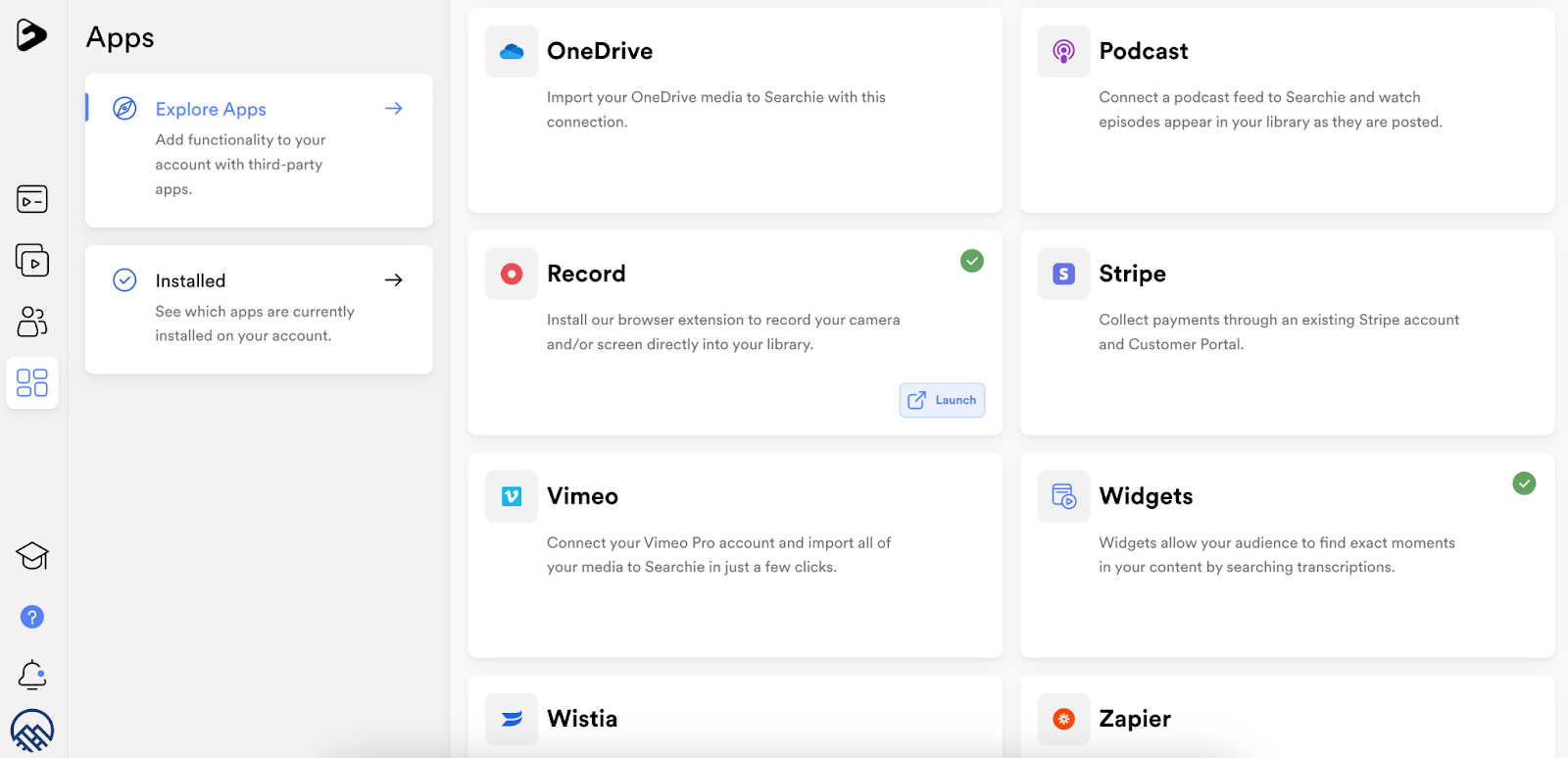This screenshot has width=1568, height=758.
Task: Click the check-circle icon beside Installed
Action: tap(124, 280)
